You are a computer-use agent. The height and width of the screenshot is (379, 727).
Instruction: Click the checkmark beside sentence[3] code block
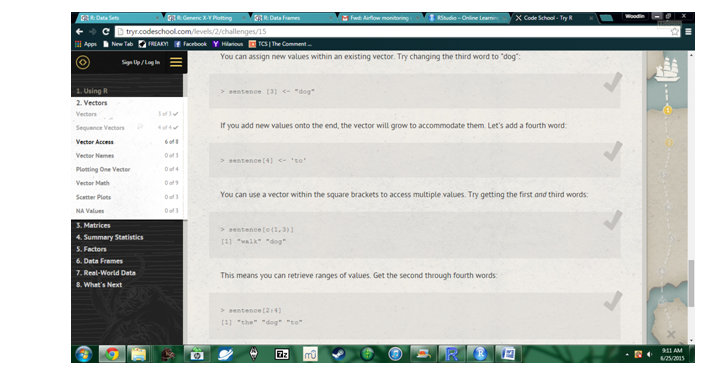click(x=612, y=82)
